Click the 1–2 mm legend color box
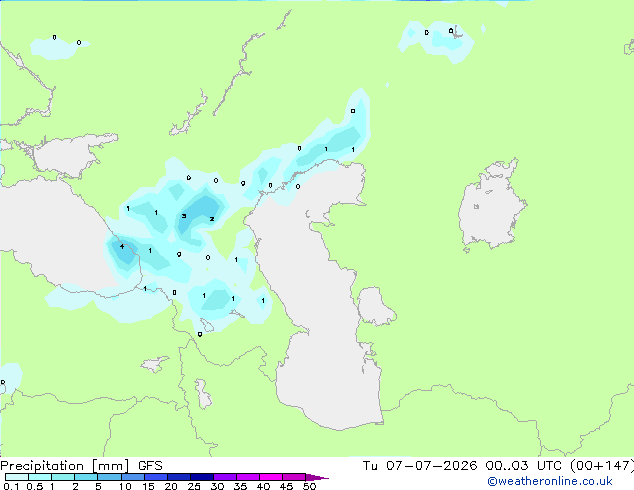 tap(63, 477)
